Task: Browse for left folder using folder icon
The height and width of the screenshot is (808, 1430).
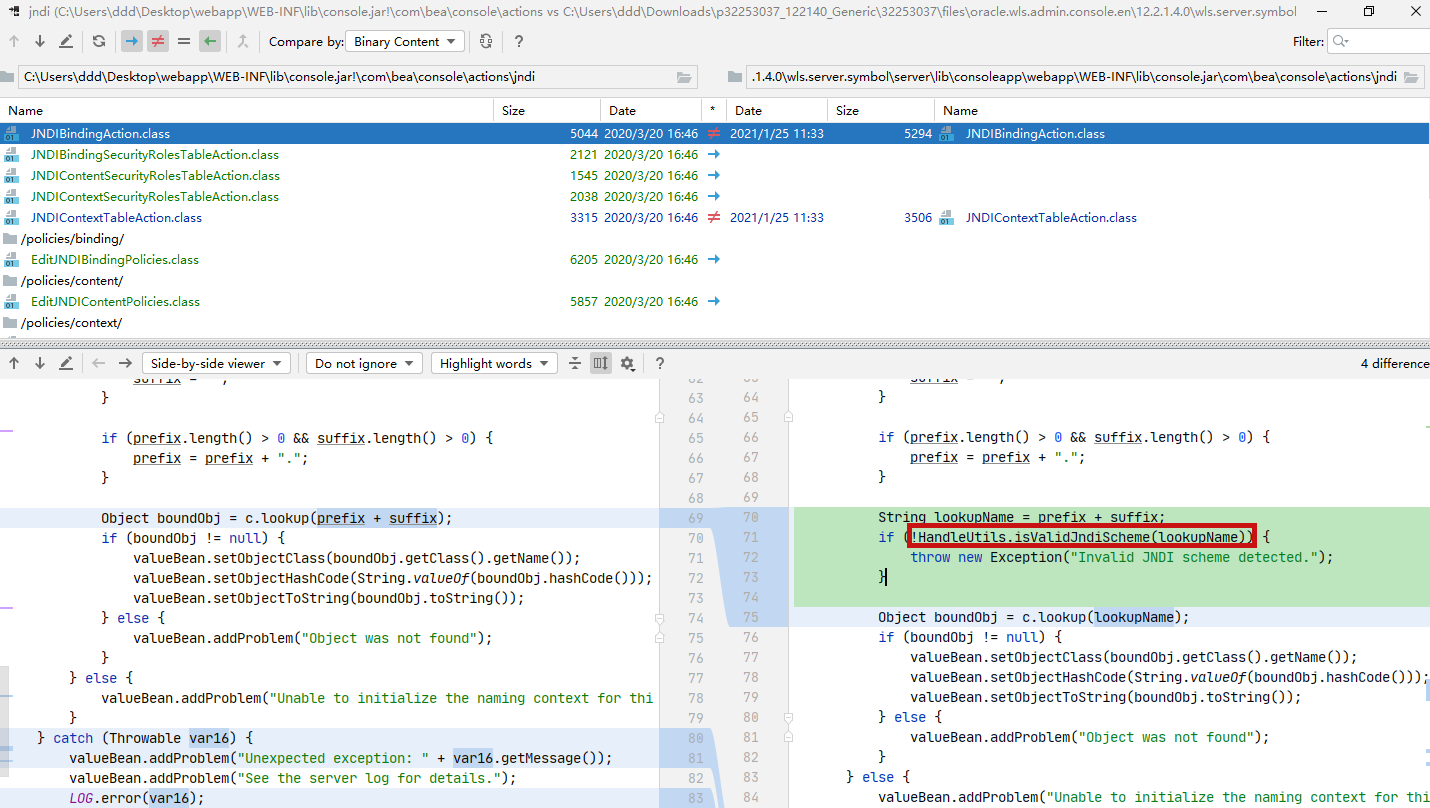Action: pos(685,77)
